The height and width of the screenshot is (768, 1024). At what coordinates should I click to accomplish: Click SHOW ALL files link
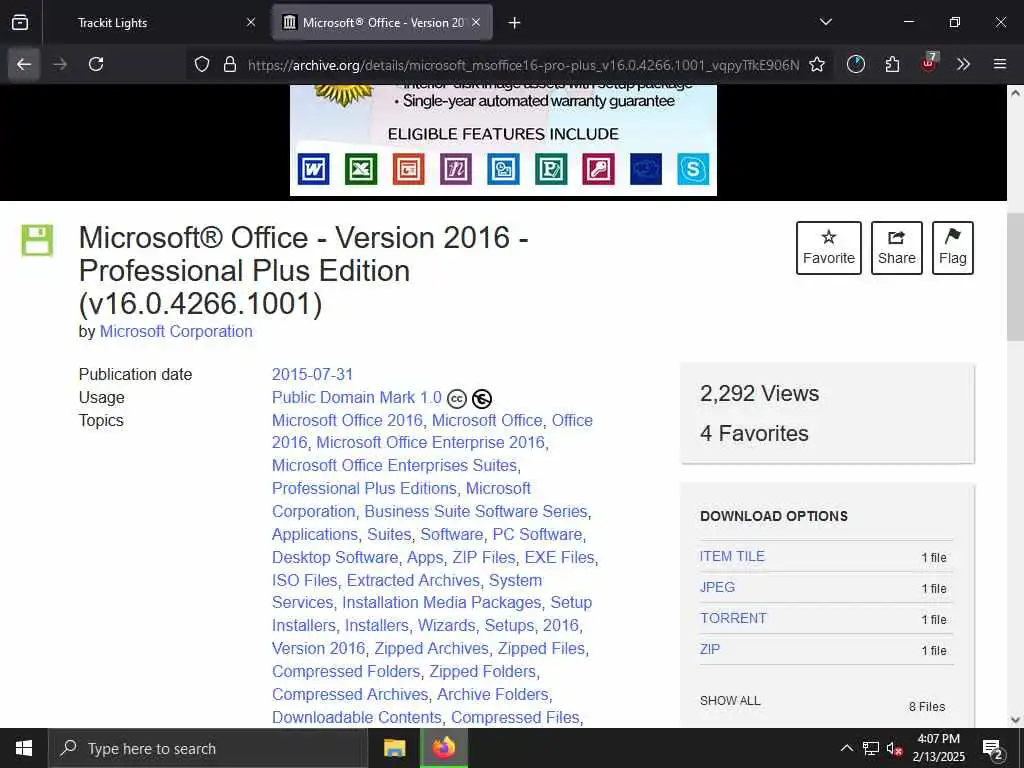(730, 701)
